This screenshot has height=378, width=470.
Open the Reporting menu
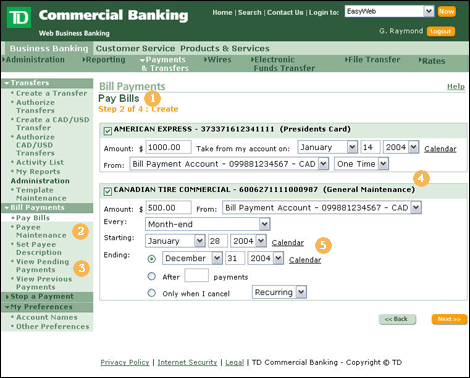tap(104, 60)
